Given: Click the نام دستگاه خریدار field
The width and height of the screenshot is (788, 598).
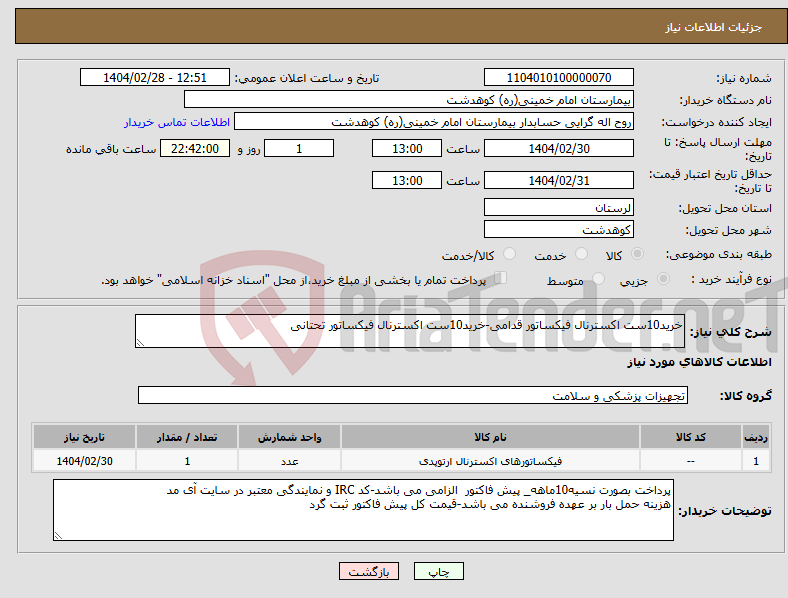Looking at the screenshot, I should tap(409, 99).
